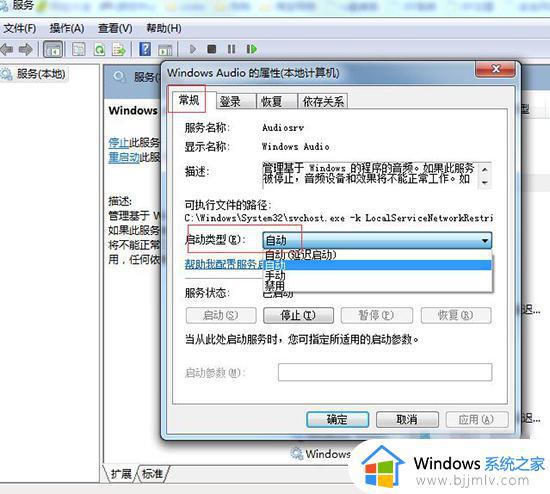The image size is (550, 494).
Task: Toggle the action pane toolbar icon
Action: tap(165, 50)
